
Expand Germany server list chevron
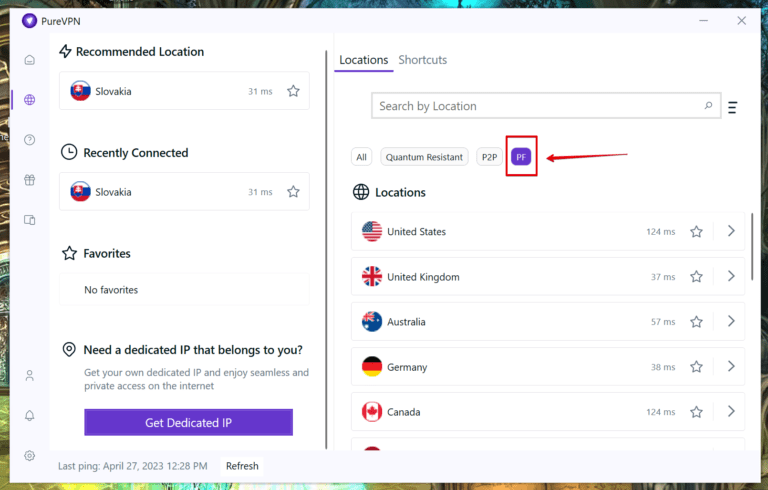pos(731,366)
